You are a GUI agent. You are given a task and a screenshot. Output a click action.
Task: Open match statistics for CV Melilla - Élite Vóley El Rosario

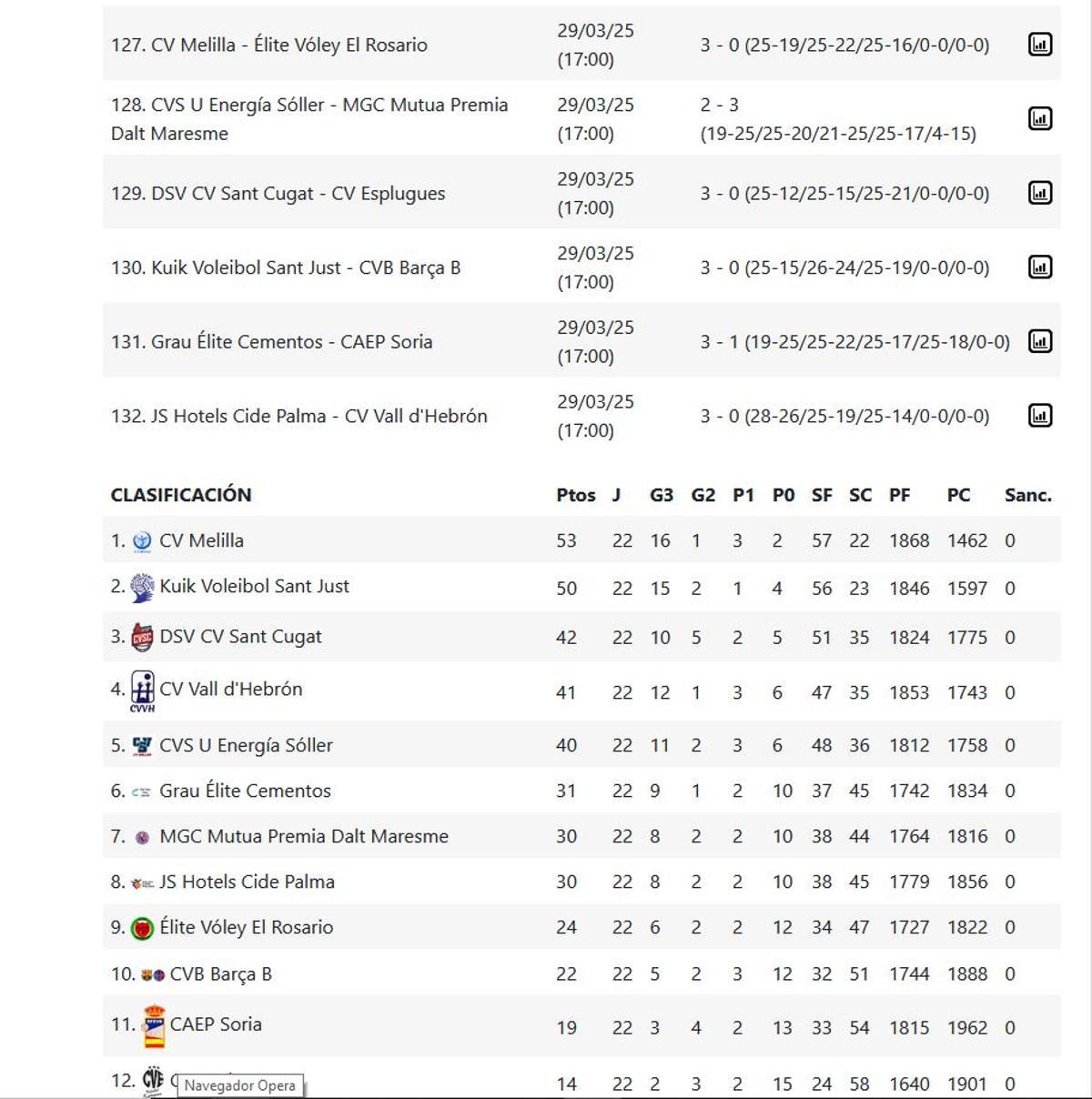[x=1039, y=44]
